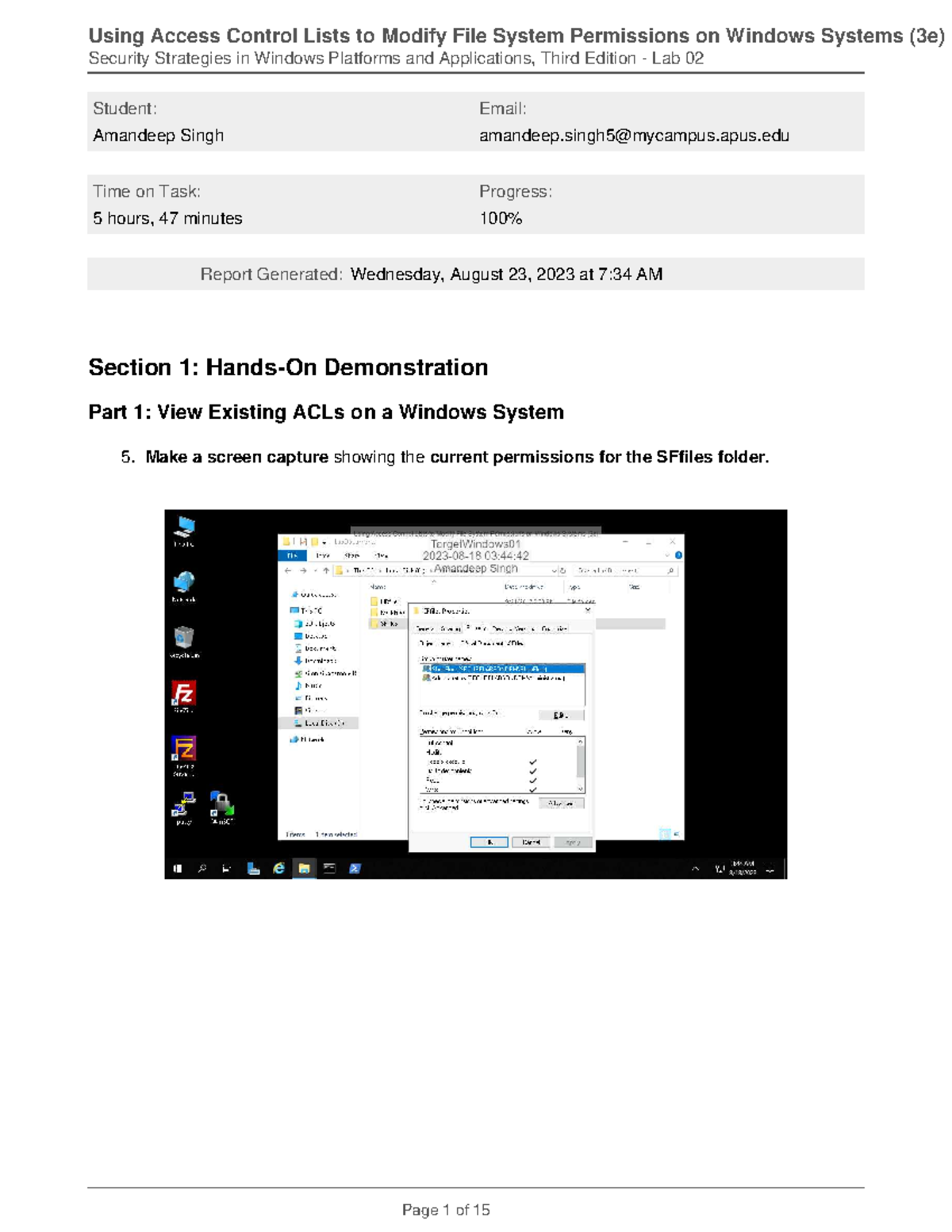Click Advanced for special permission settings
Viewport: 952px width, 1232px height.
click(x=562, y=803)
